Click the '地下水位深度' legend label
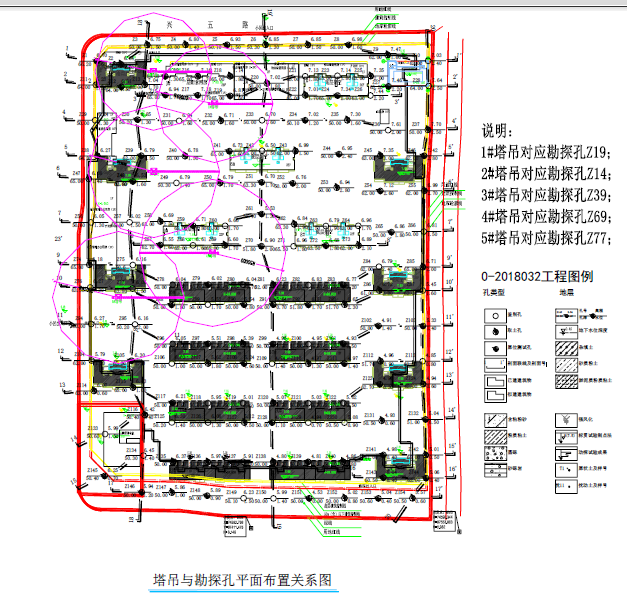This screenshot has height=594, width=627. (x=593, y=330)
